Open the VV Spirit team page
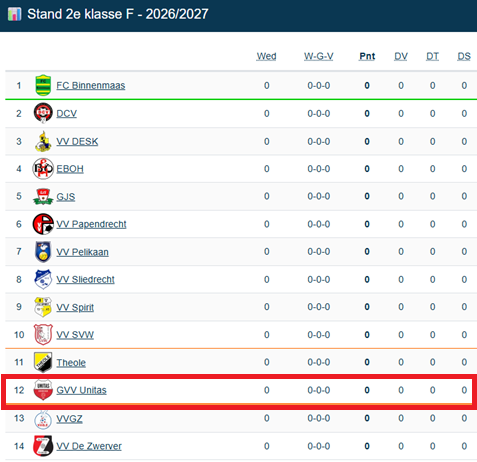 click(x=75, y=307)
